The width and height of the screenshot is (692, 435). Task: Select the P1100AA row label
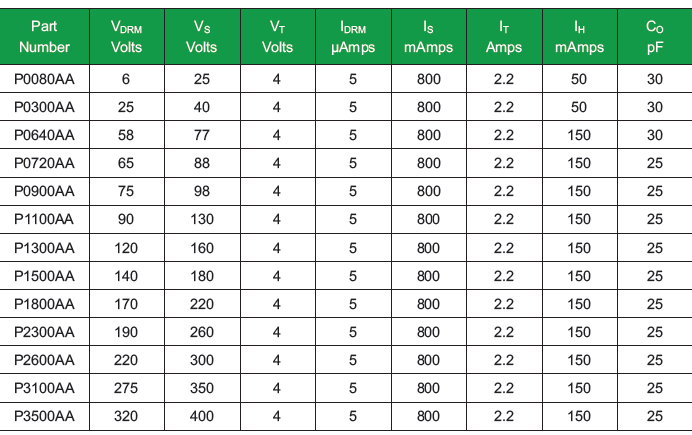(x=44, y=219)
